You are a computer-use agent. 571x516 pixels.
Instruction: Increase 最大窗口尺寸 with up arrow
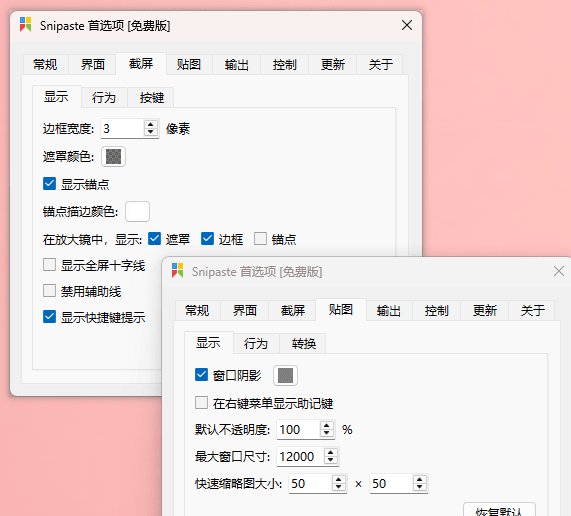[331, 453]
